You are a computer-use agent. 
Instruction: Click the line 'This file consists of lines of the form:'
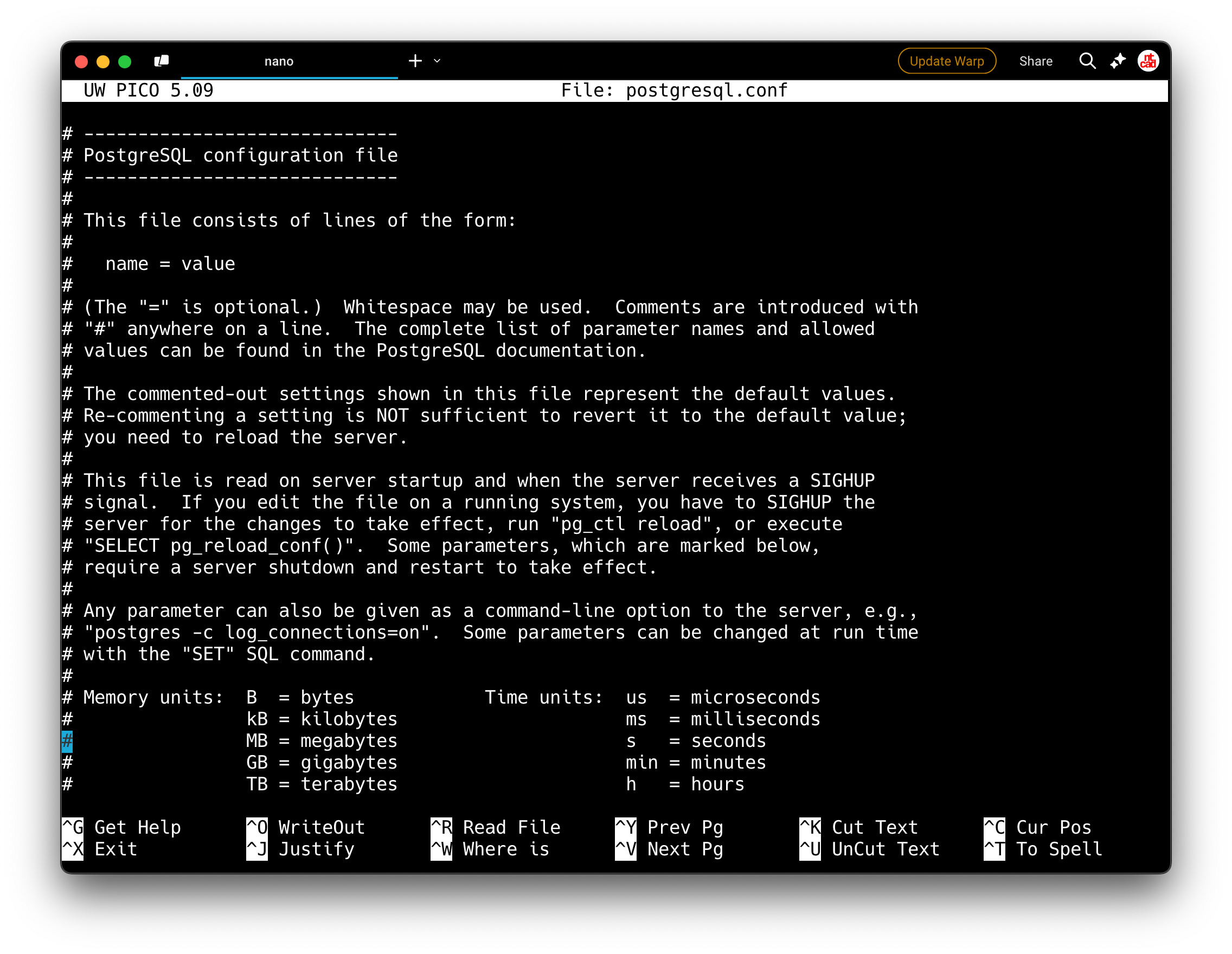pyautogui.click(x=289, y=220)
